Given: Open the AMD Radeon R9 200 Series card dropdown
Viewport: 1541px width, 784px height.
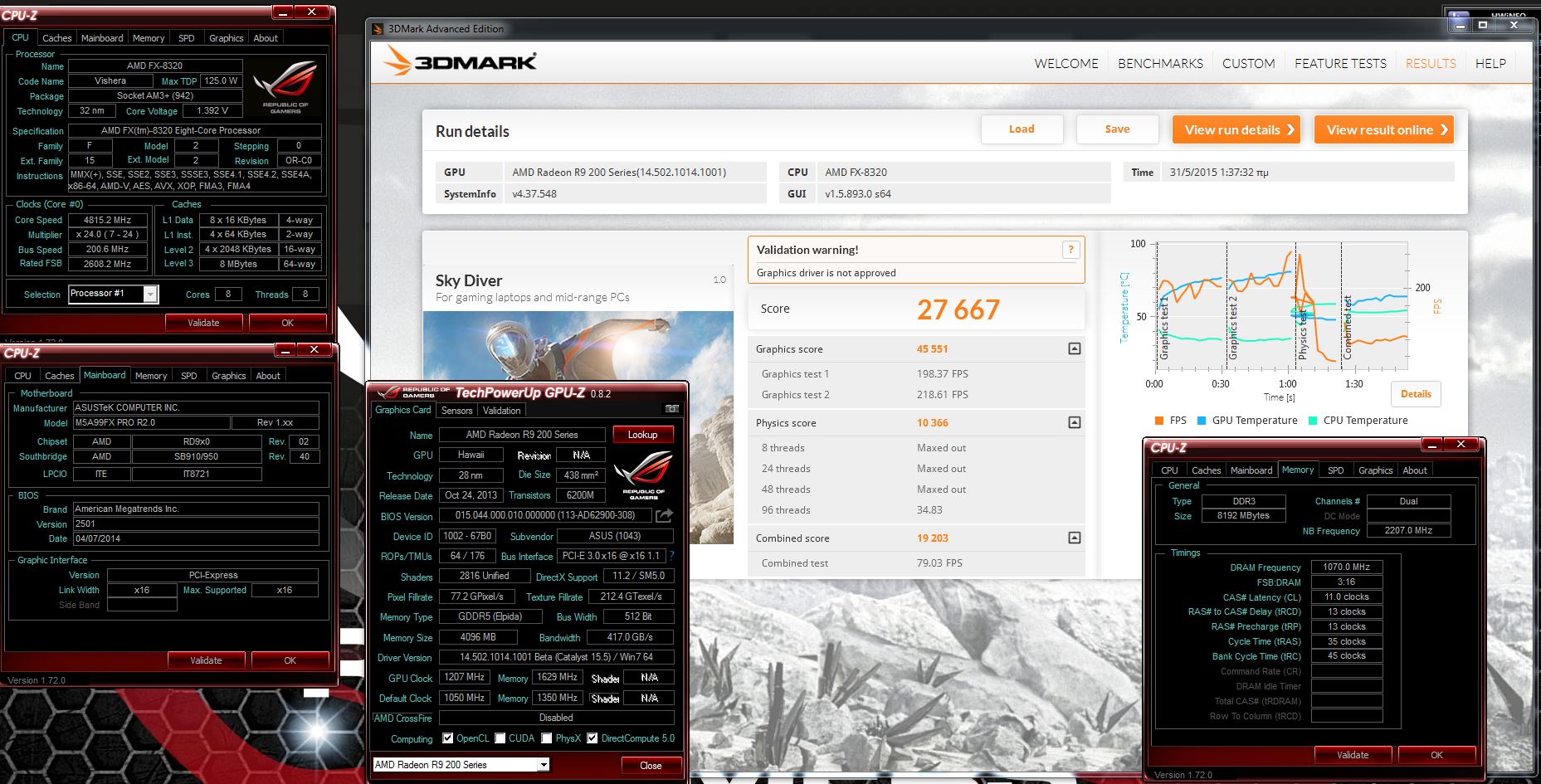Looking at the screenshot, I should (x=544, y=765).
